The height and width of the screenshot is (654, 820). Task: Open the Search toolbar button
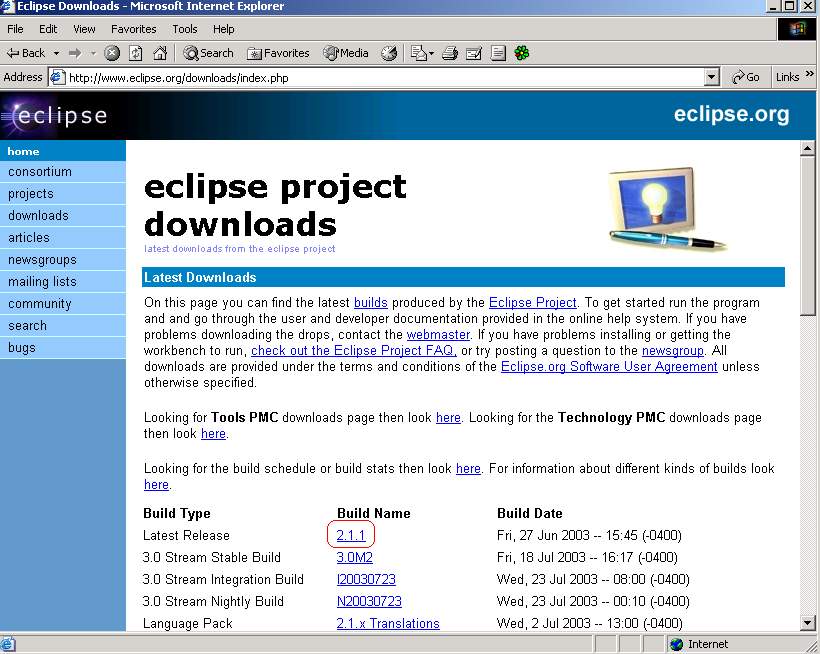(x=208, y=53)
